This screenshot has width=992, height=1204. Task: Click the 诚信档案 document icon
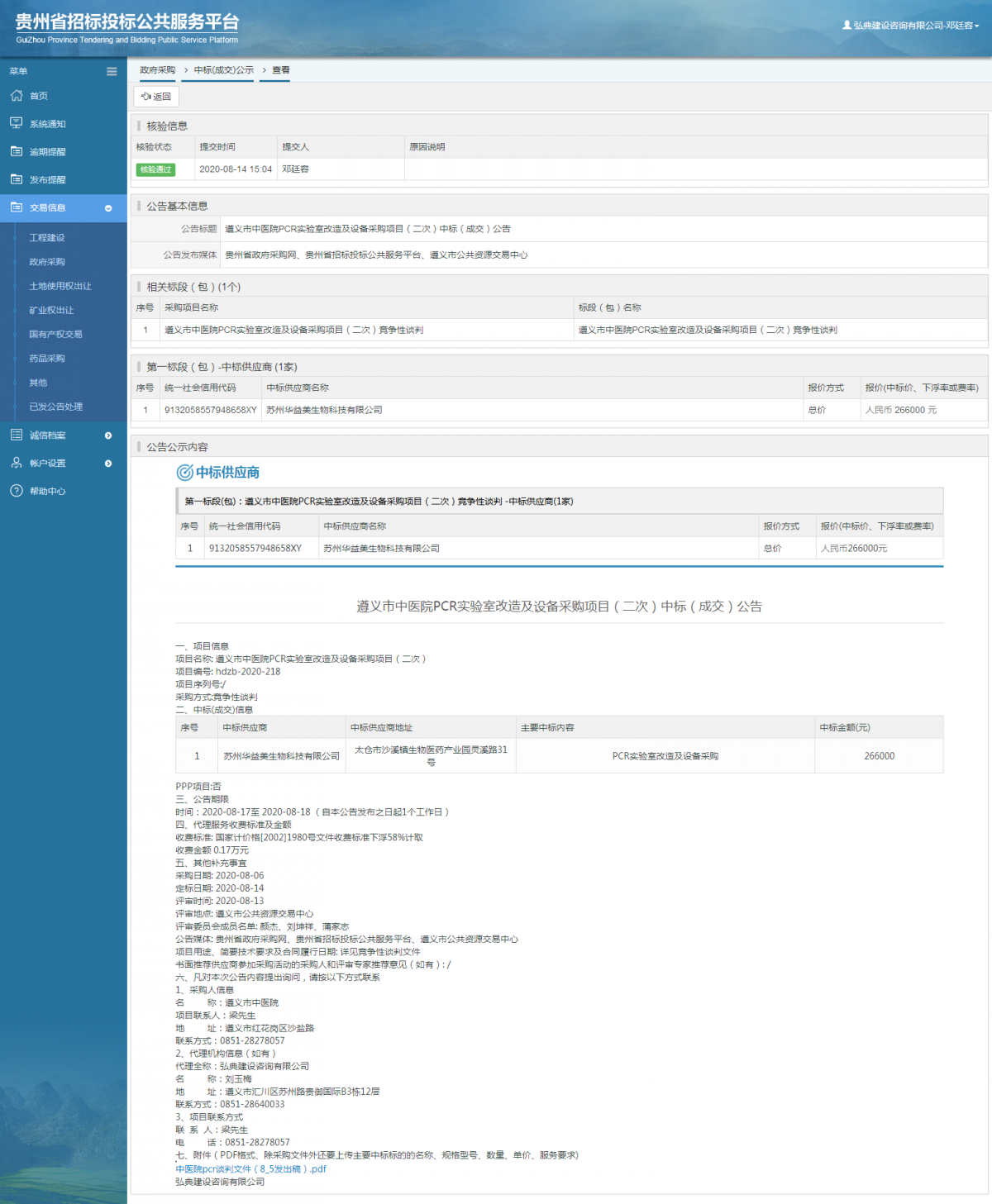tap(17, 435)
